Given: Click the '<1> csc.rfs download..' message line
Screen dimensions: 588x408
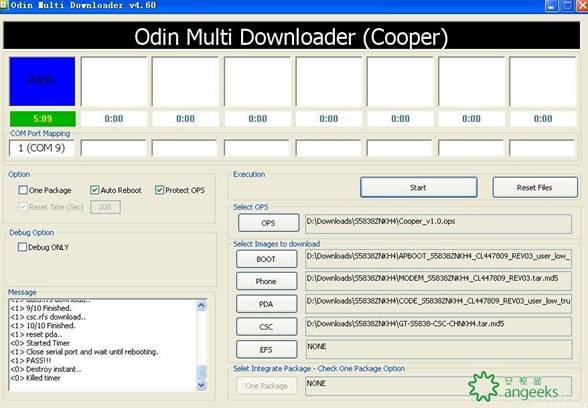Looking at the screenshot, I should tap(48, 317).
